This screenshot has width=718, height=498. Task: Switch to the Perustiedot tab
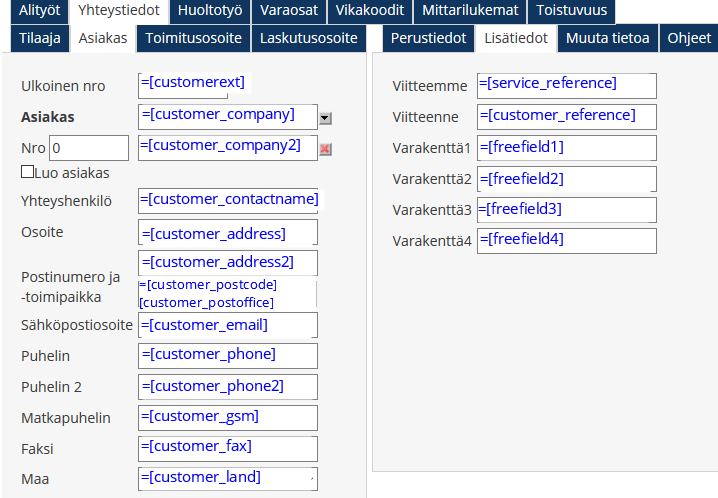coord(428,39)
